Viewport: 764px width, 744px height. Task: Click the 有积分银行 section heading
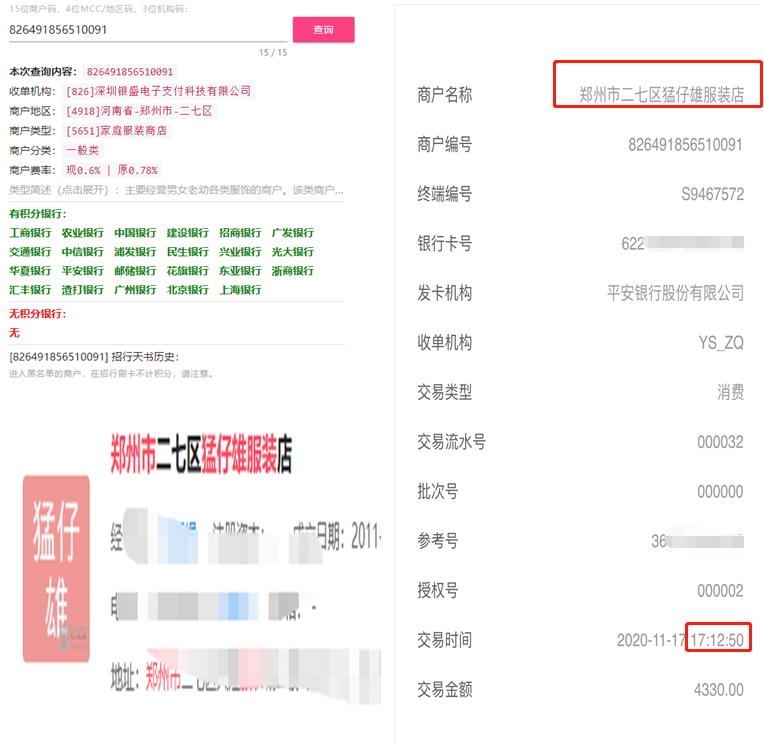click(38, 214)
